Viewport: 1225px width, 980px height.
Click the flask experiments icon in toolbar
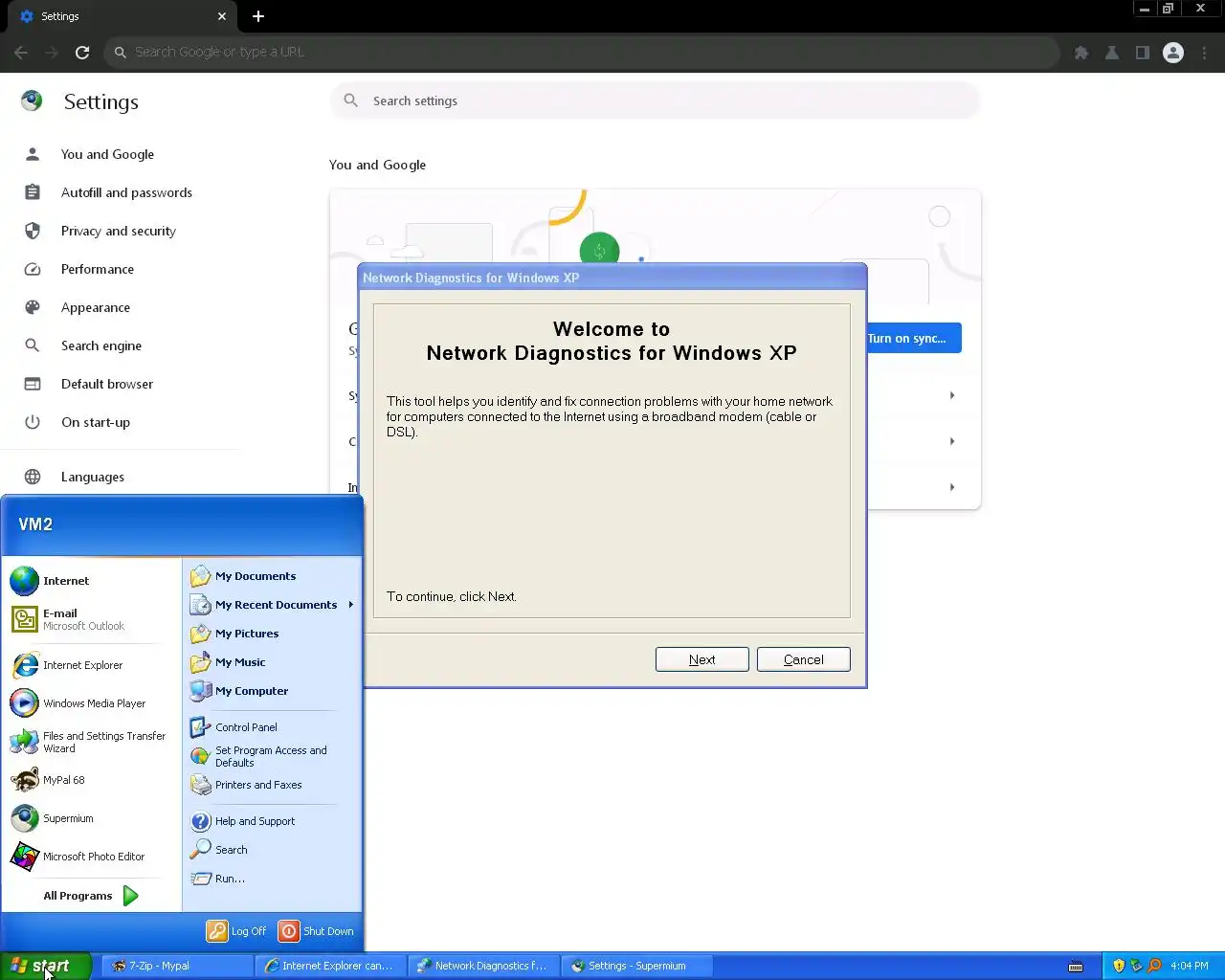pos(1112,53)
